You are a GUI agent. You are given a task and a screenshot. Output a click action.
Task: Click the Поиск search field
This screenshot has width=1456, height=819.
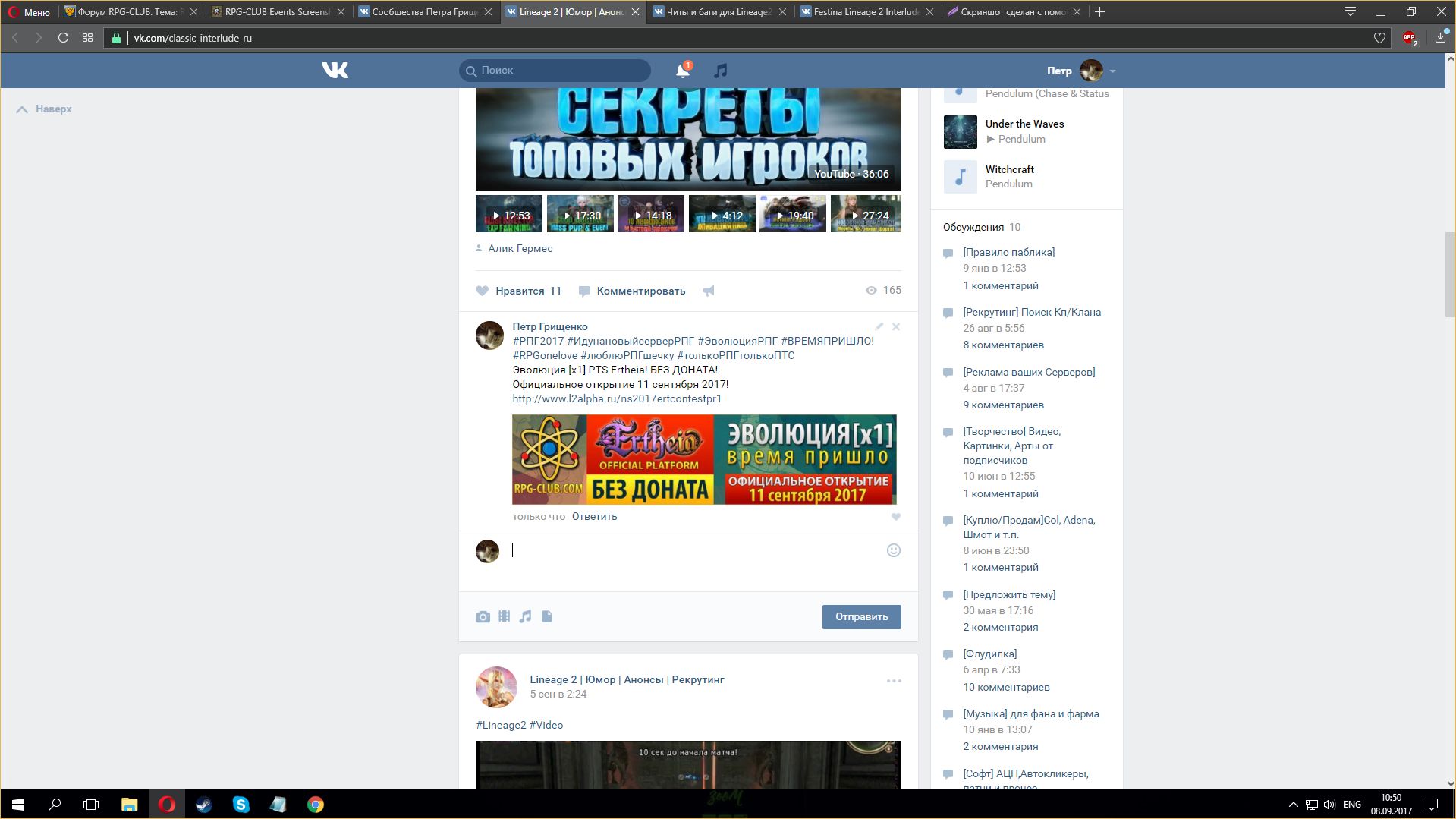point(555,70)
